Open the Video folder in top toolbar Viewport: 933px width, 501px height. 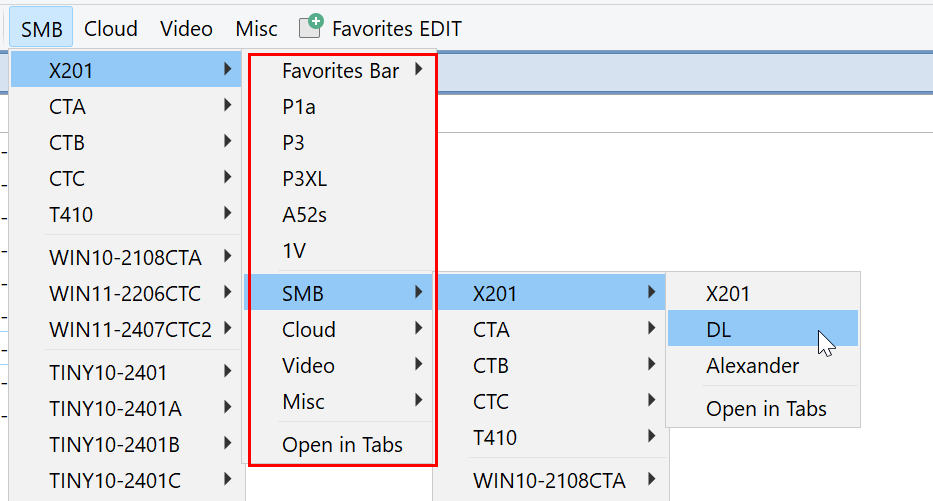coord(186,29)
